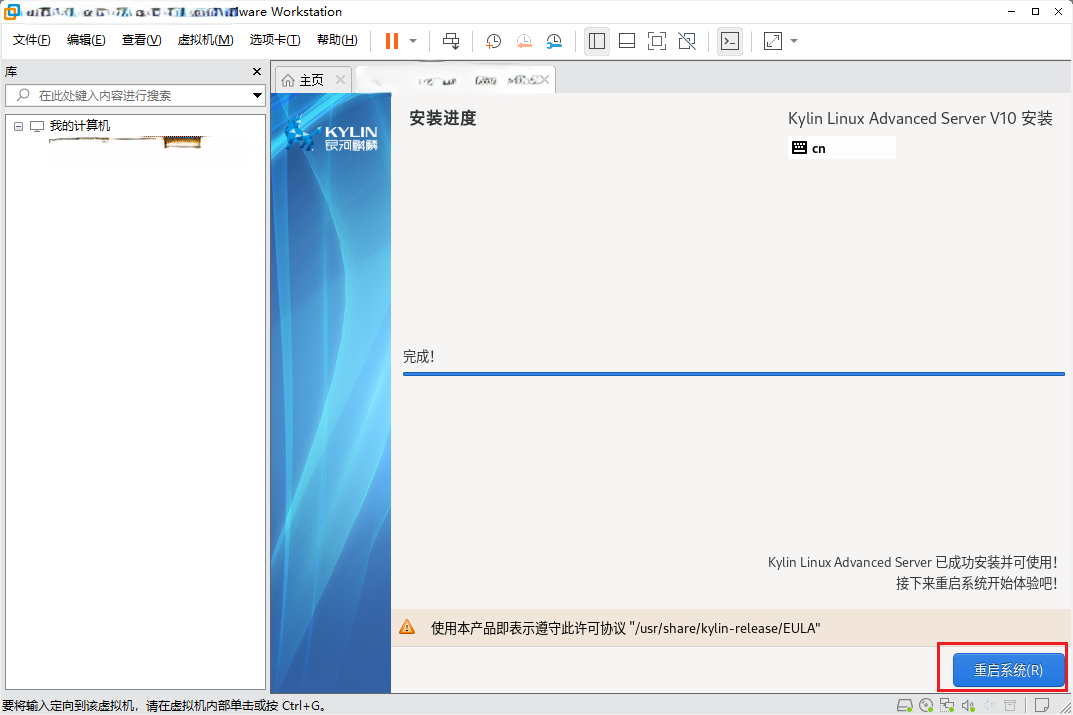This screenshot has height=715, width=1073.
Task: Click the library search input field
Action: coord(135,95)
